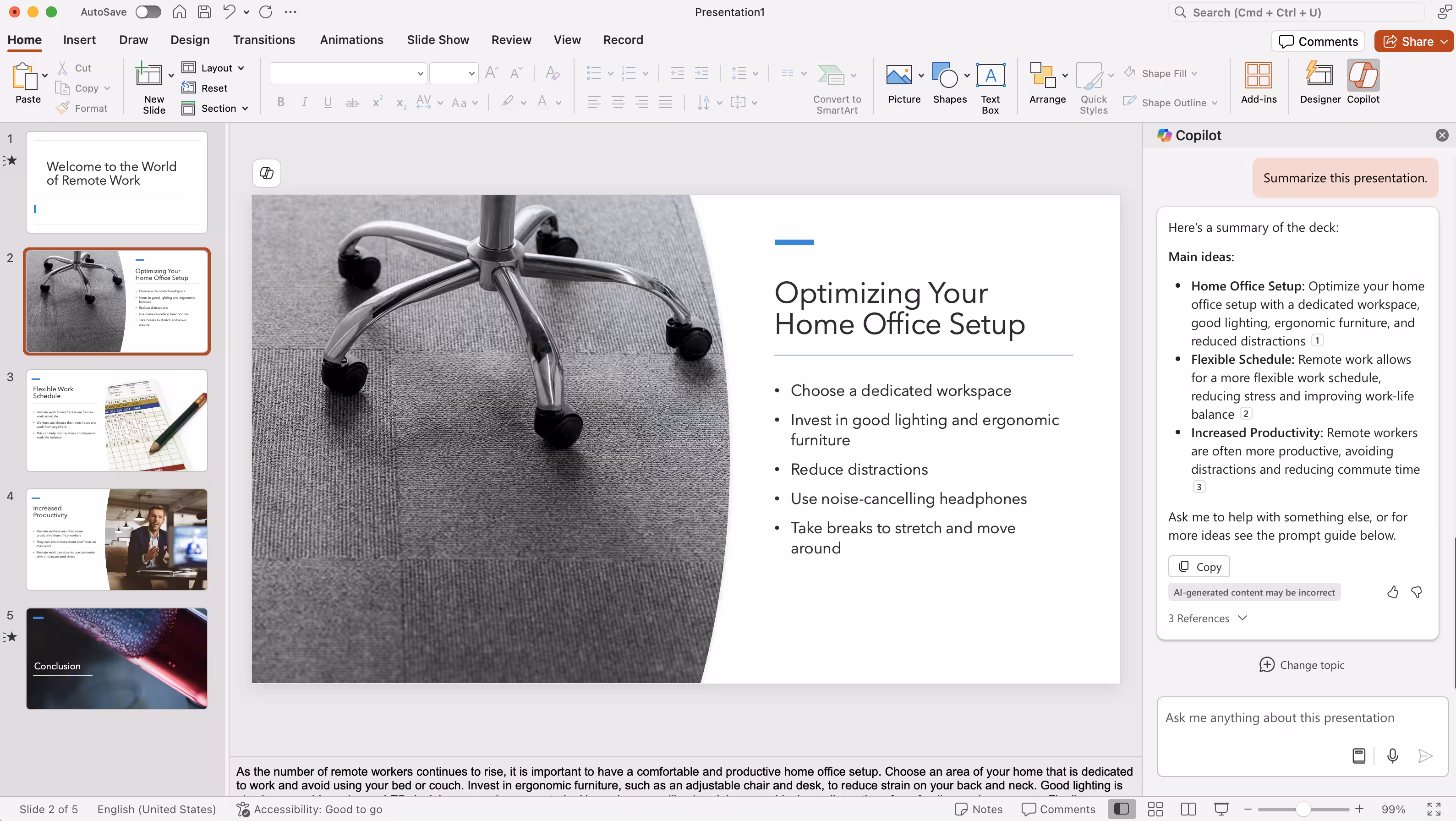Click the Copy button under the summary

click(1199, 566)
